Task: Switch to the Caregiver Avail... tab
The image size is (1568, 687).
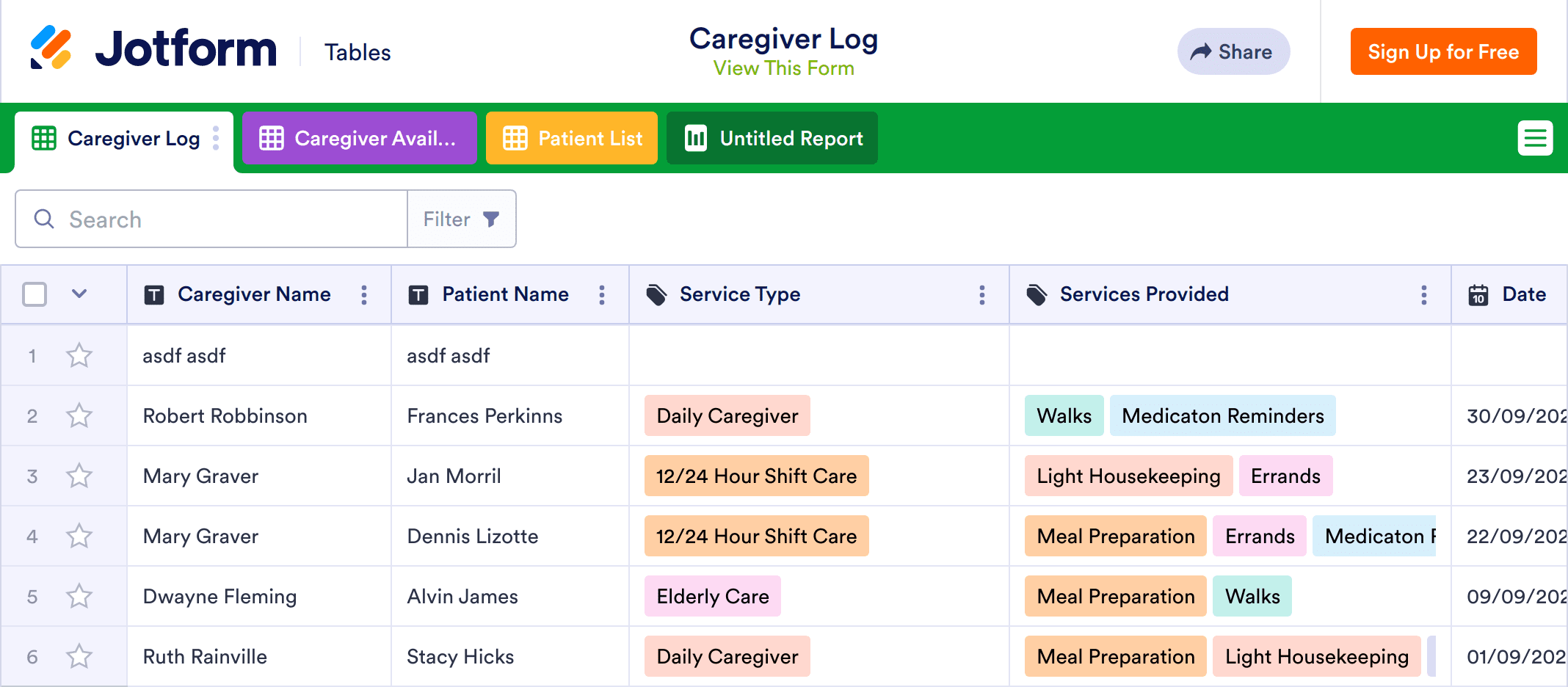Action: pyautogui.click(x=359, y=138)
